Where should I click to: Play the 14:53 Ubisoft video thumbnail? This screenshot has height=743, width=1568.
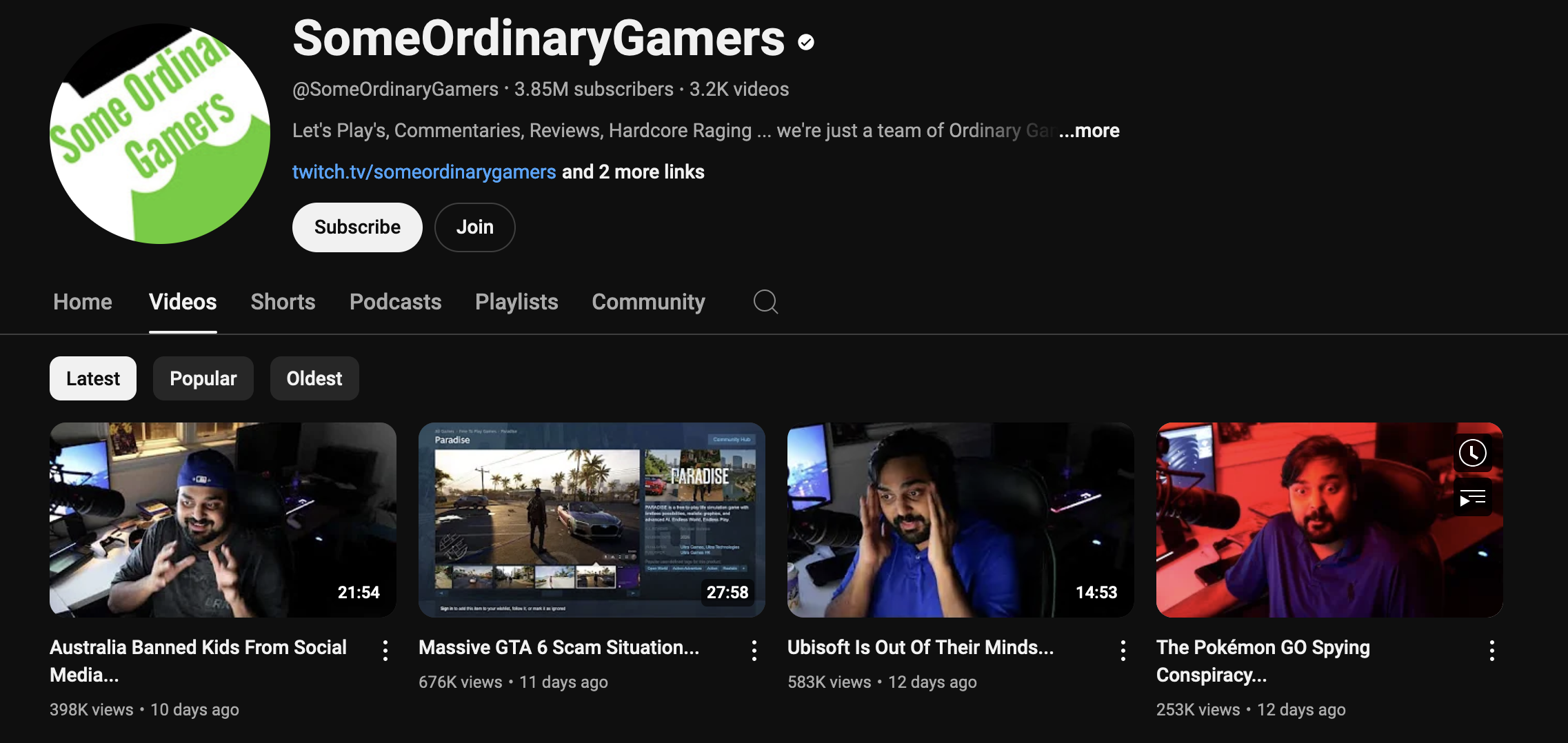pyautogui.click(x=961, y=520)
